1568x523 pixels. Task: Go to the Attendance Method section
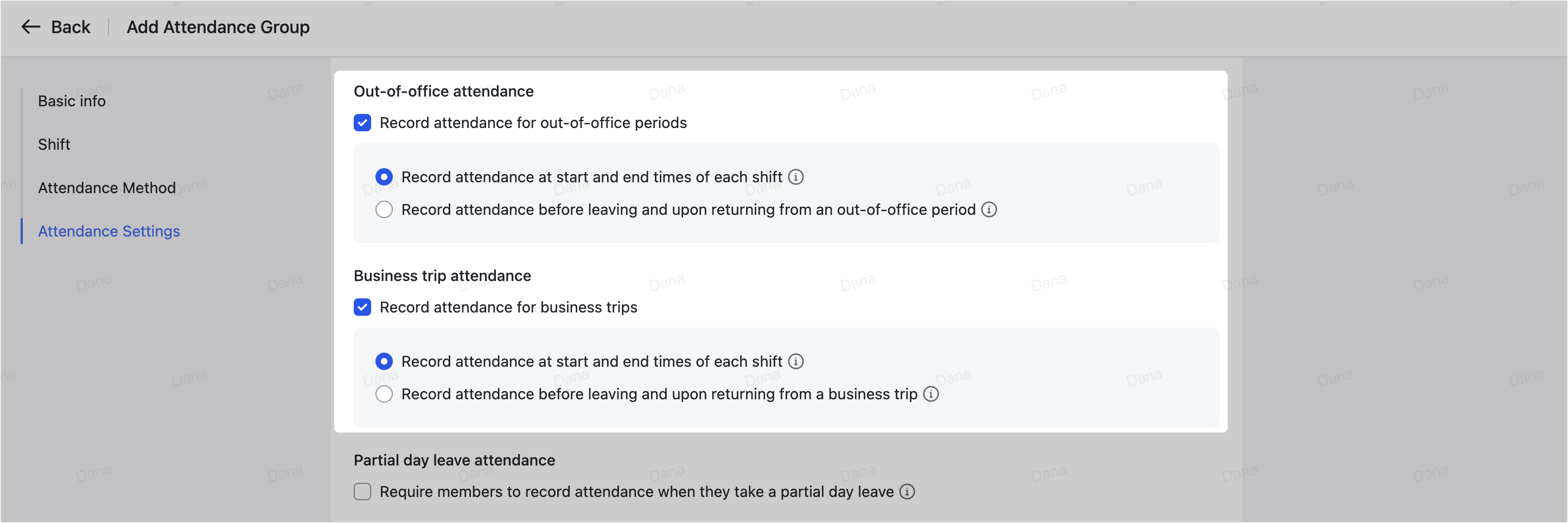coord(106,188)
